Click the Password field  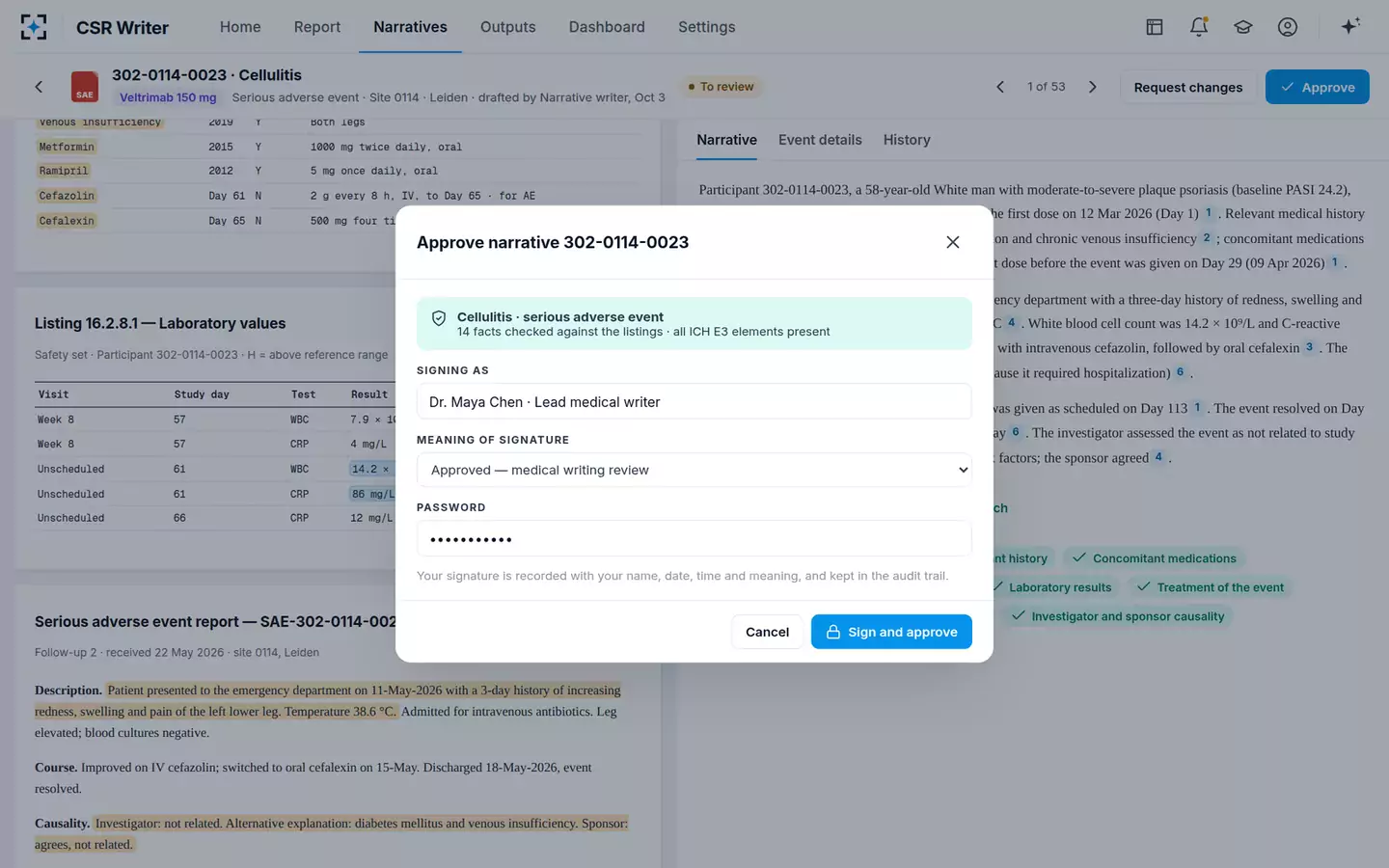[x=694, y=539]
